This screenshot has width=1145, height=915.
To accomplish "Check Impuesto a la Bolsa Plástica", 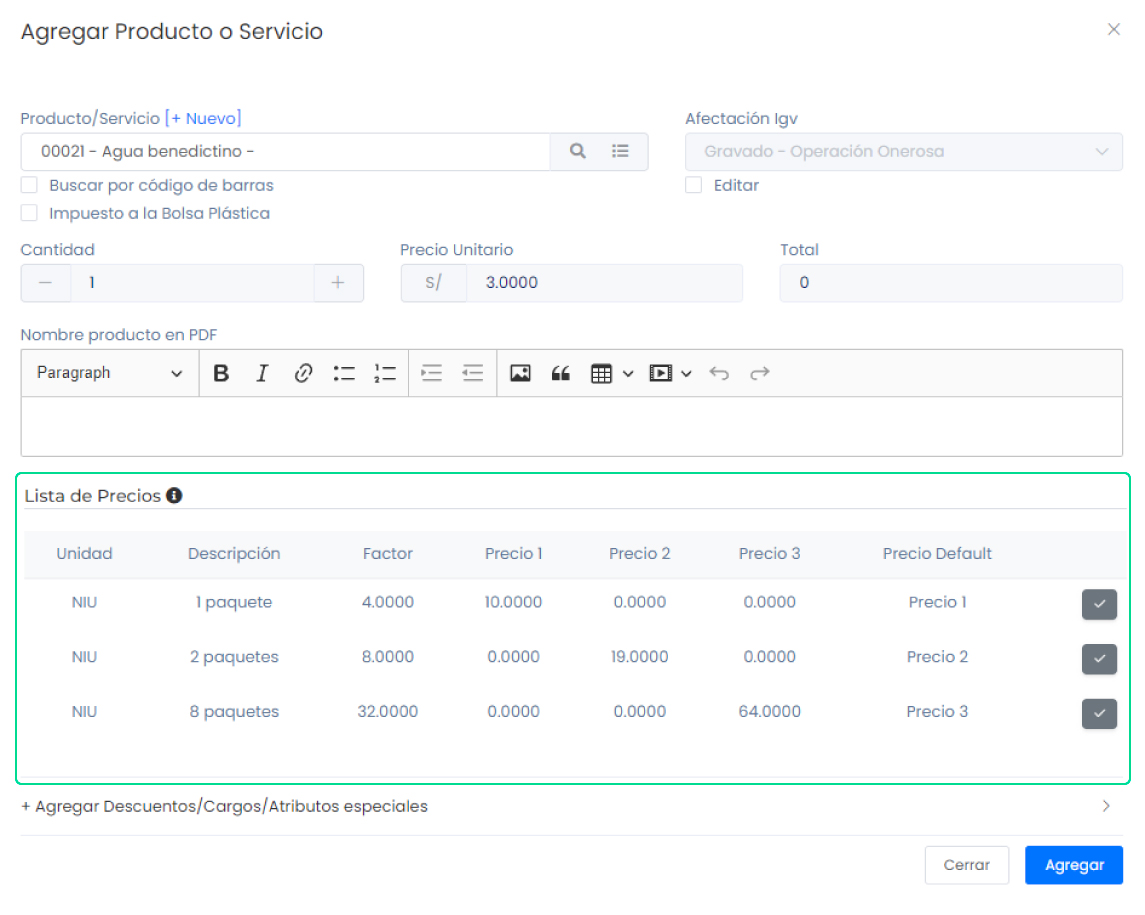I will tap(30, 213).
